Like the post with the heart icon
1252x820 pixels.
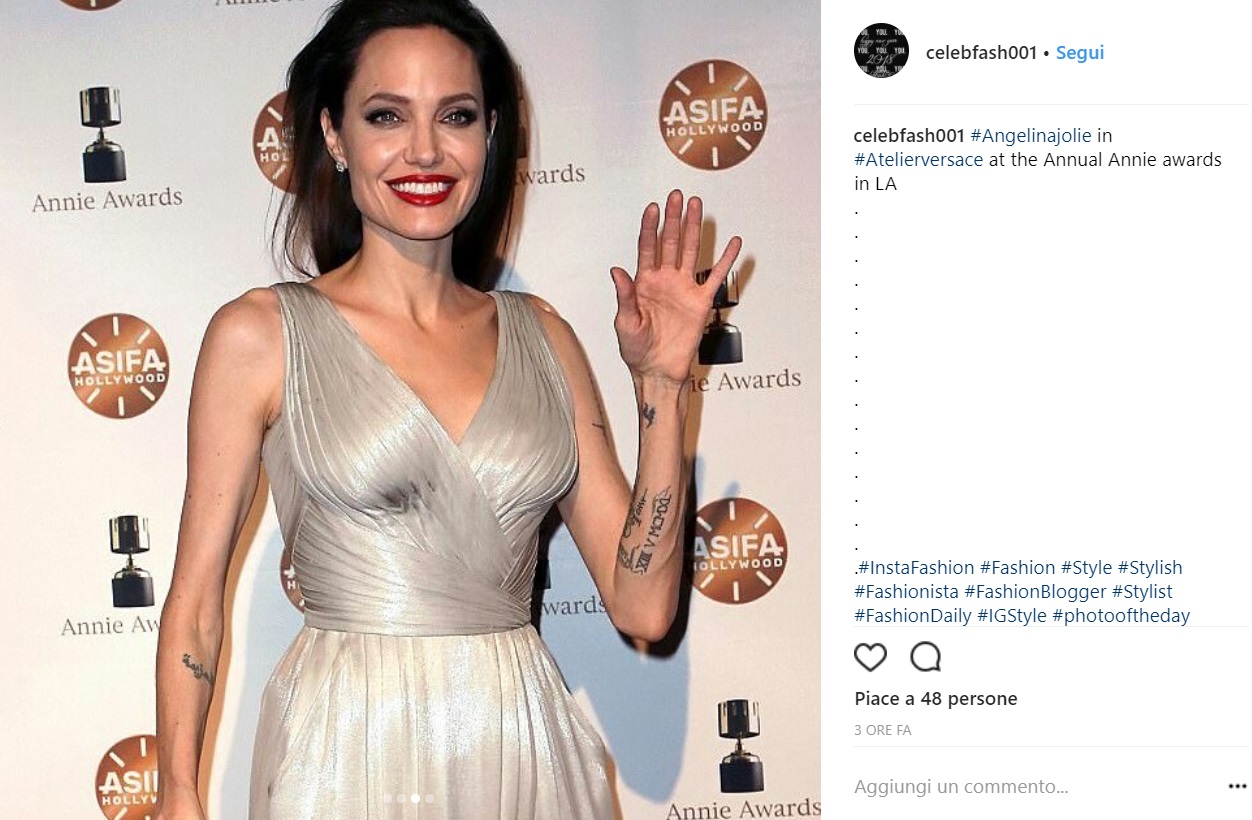(870, 657)
